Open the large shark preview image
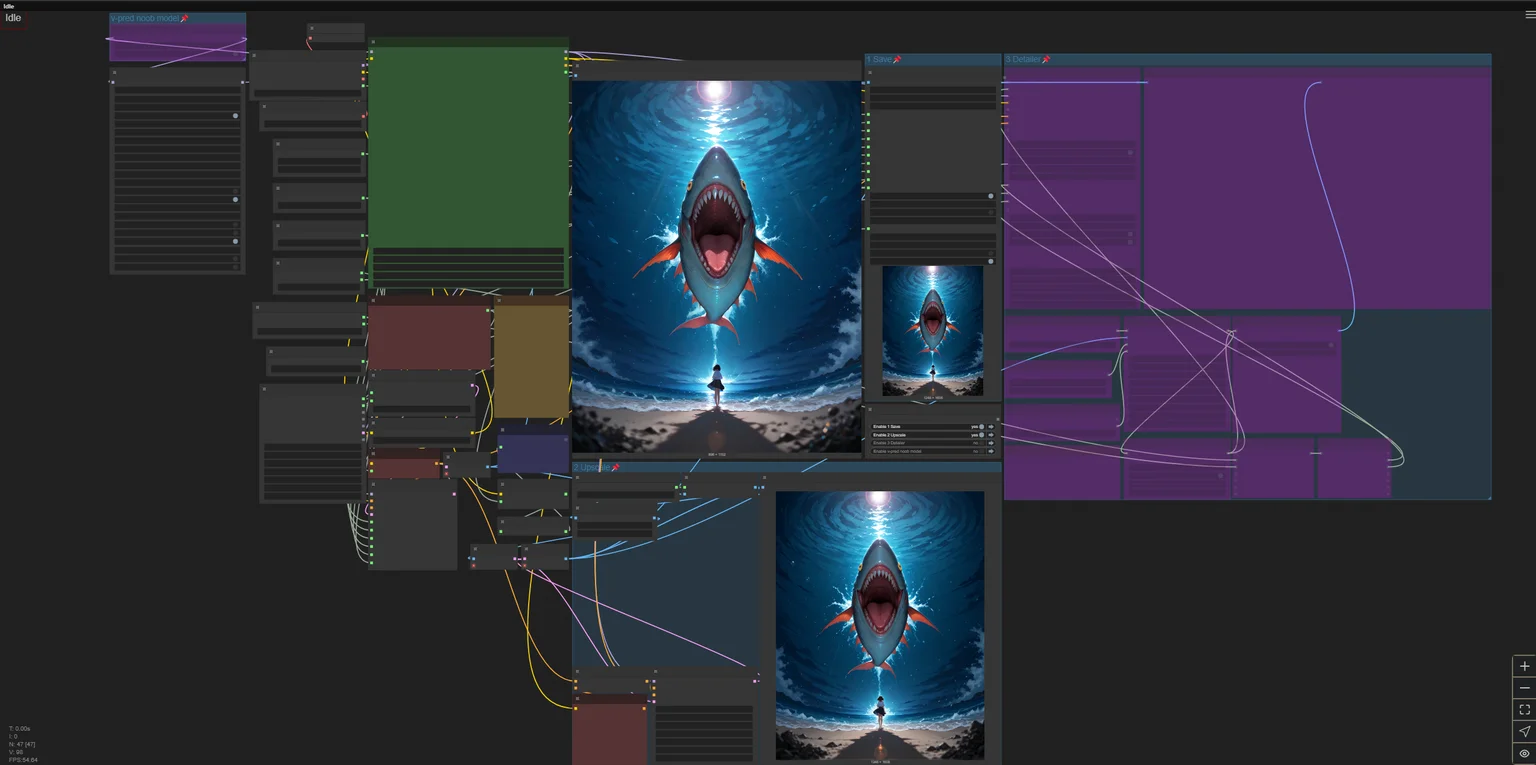The width and height of the screenshot is (1536, 765). click(717, 267)
